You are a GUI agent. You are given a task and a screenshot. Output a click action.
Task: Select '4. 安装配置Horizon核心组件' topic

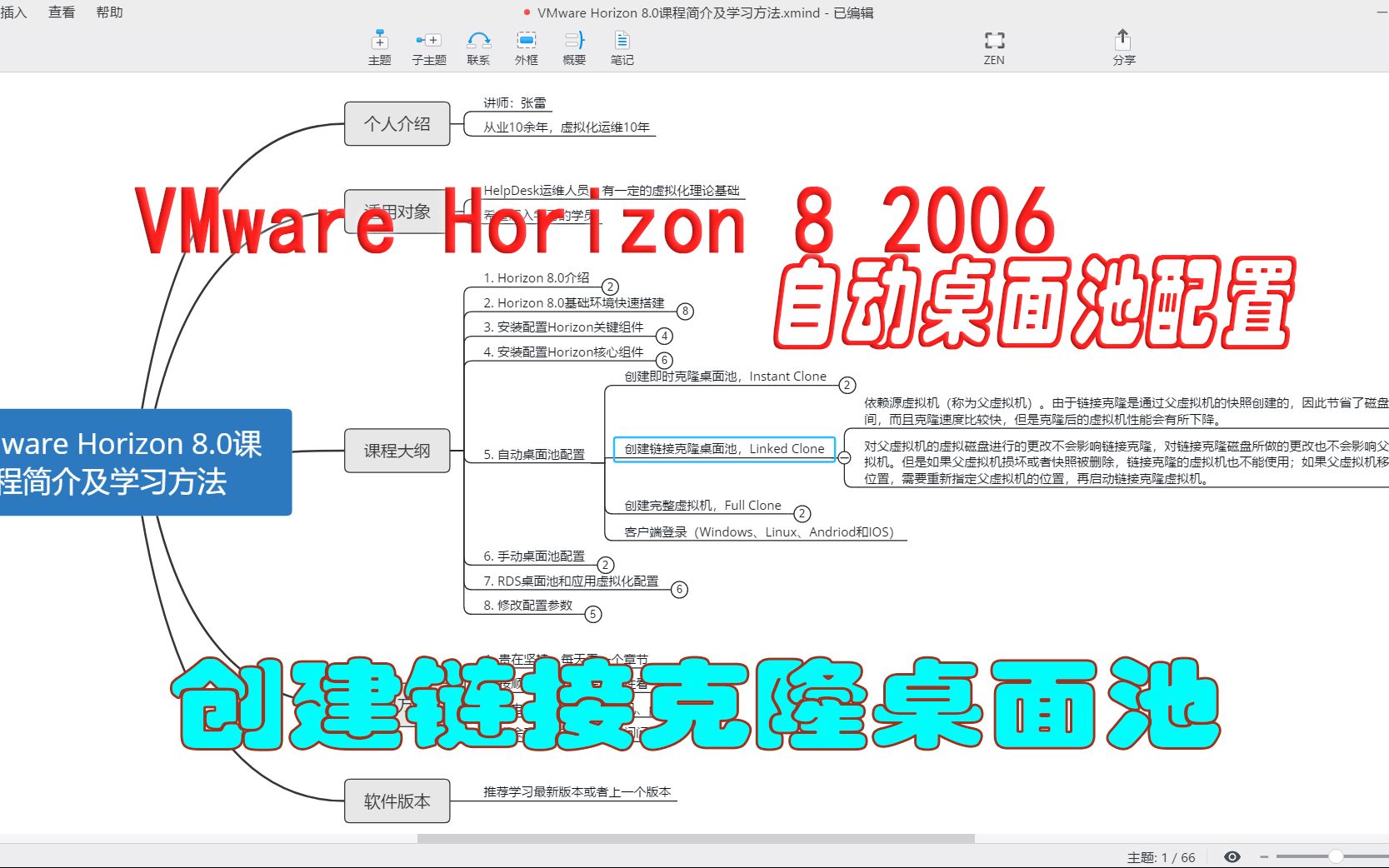tap(563, 352)
